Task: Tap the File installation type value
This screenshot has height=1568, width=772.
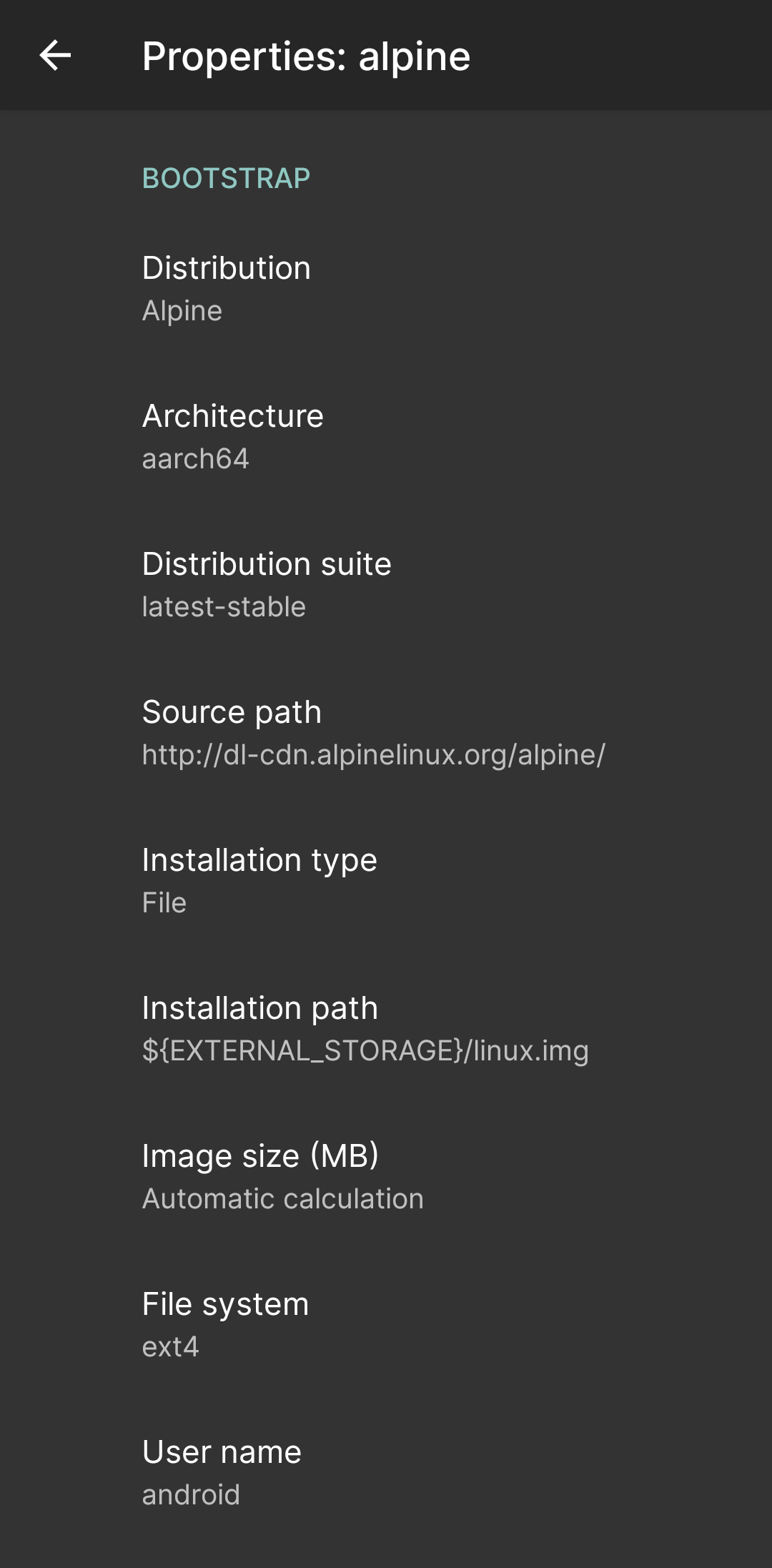Action: click(x=164, y=902)
